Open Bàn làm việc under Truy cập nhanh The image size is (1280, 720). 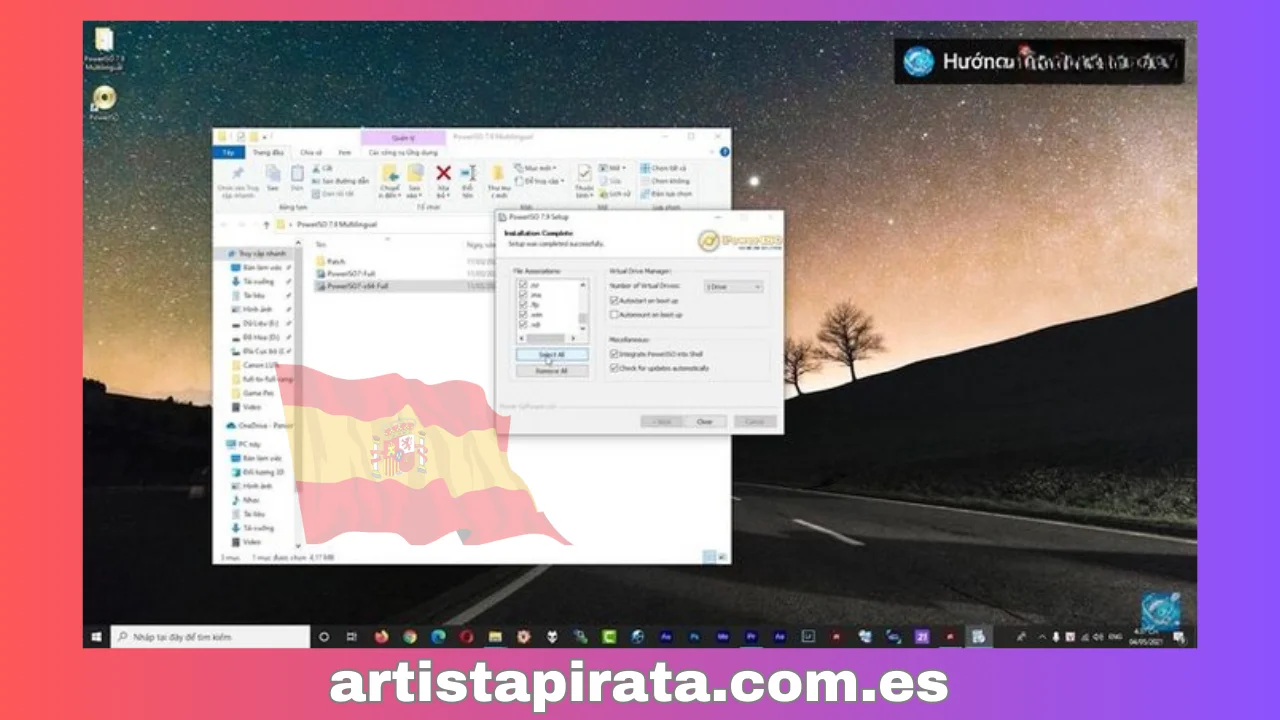point(257,268)
